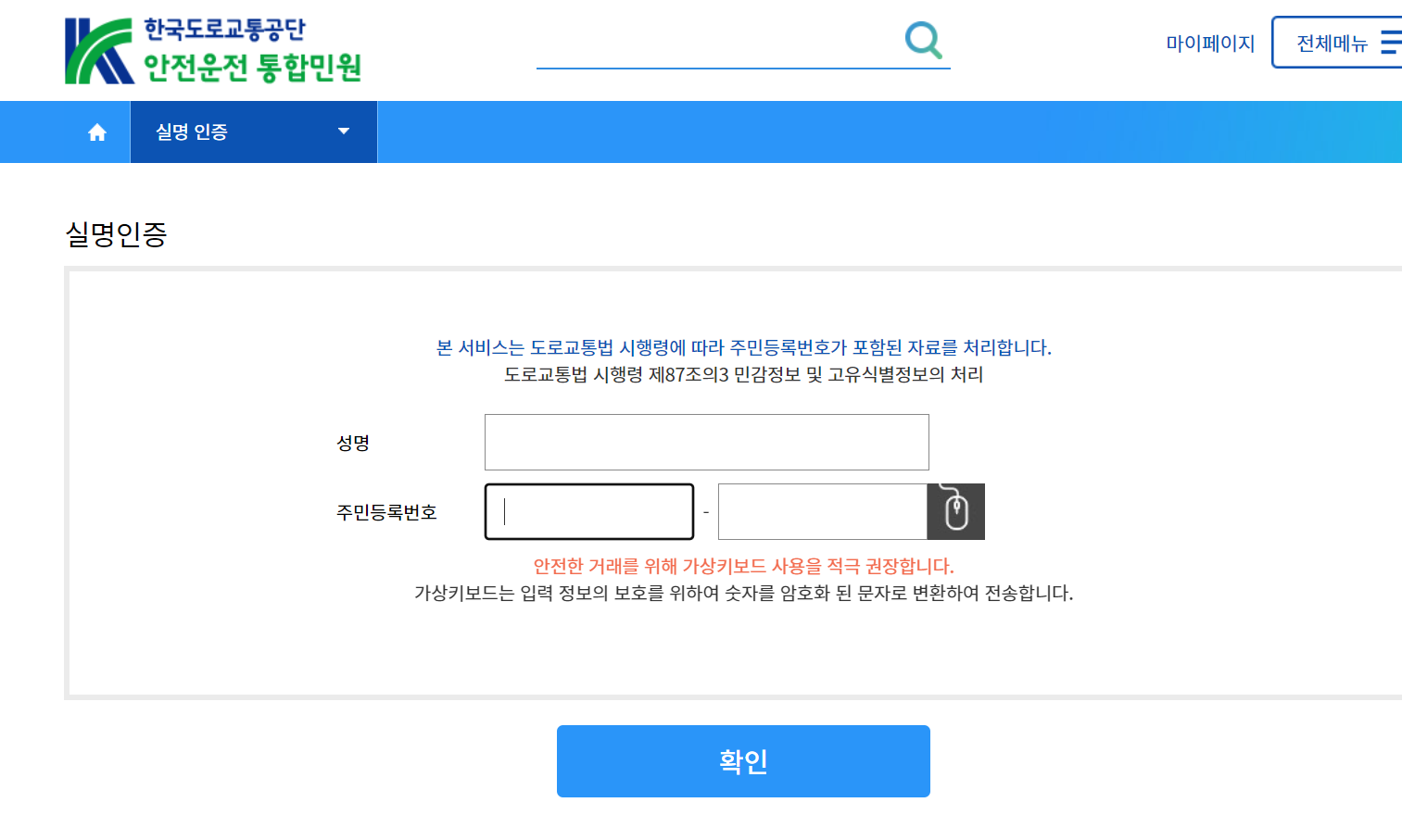This screenshot has height=840, width=1402.
Task: Focus the 성명 input field
Action: tap(707, 442)
